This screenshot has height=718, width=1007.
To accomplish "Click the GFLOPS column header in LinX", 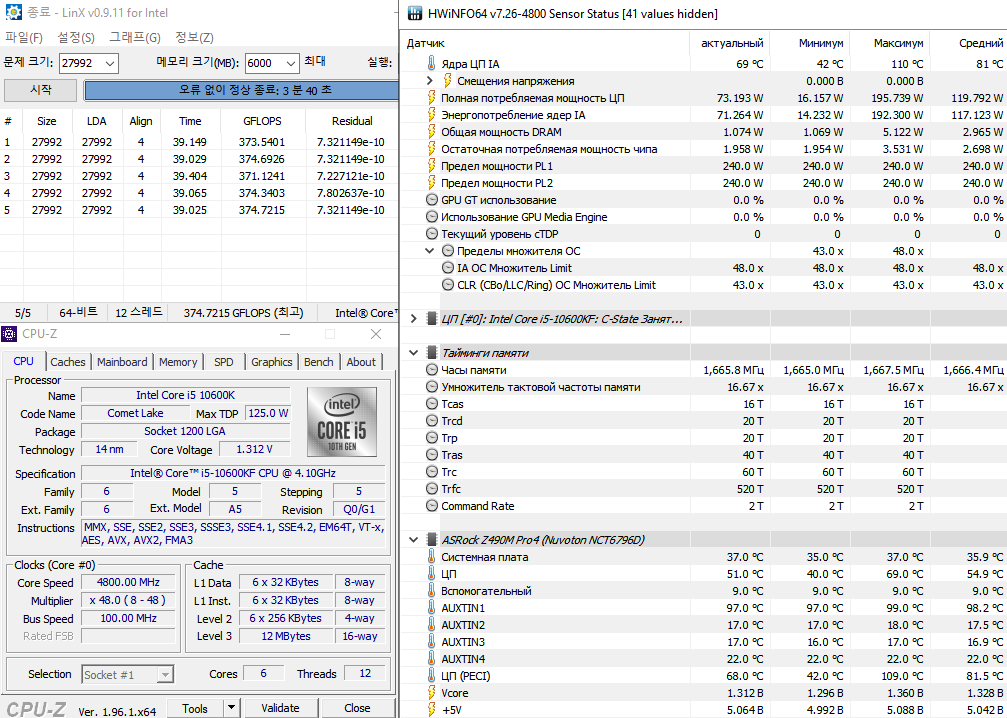I will click(x=262, y=121).
